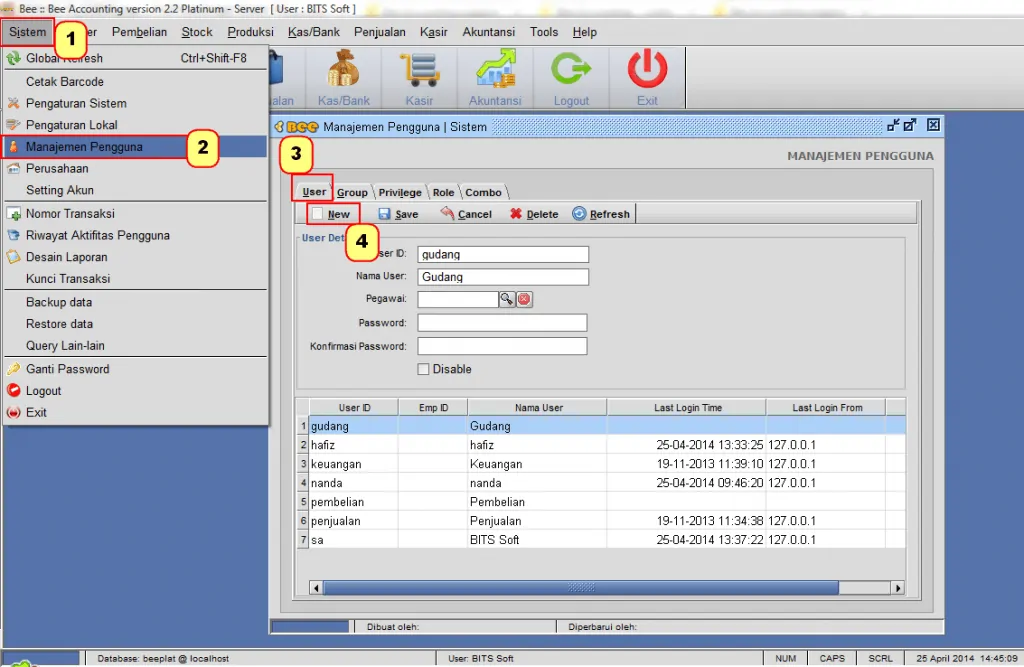1024x667 pixels.
Task: Open the Akuntansi chart toolbar icon
Action: [495, 78]
